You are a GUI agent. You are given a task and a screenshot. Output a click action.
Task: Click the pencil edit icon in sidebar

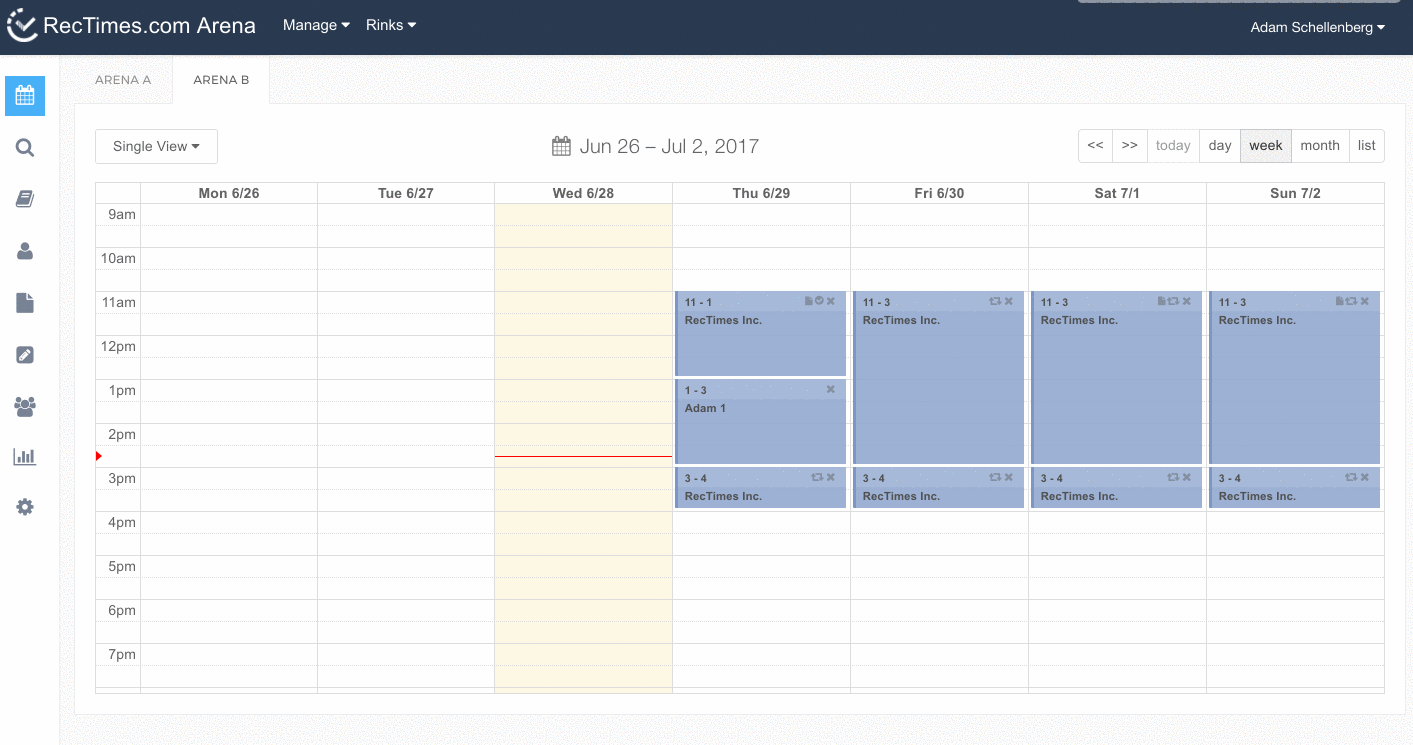25,355
